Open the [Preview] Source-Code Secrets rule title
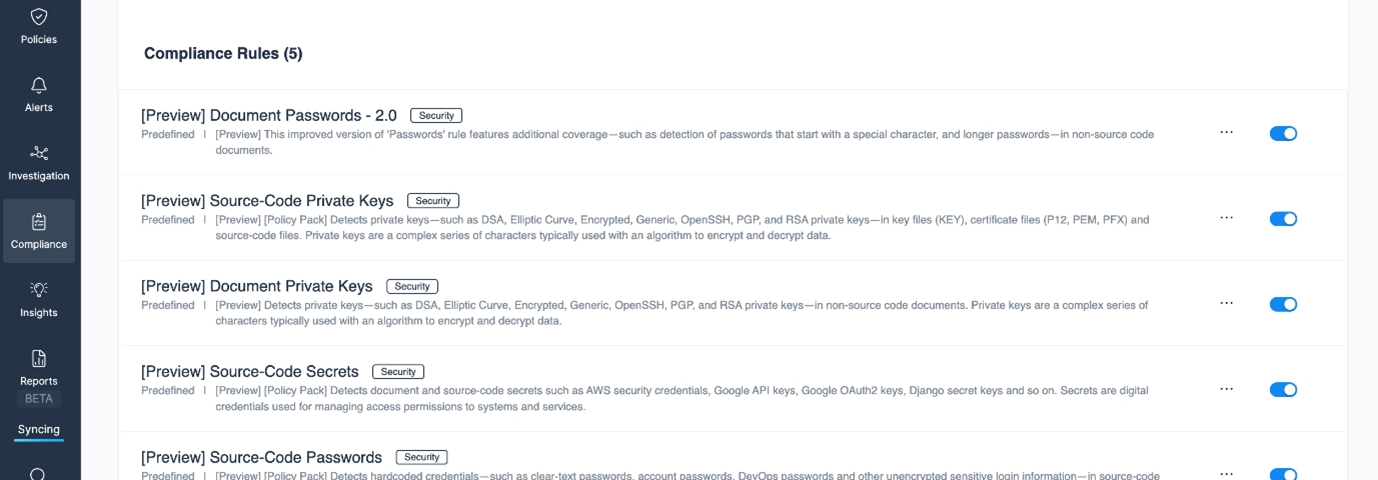 250,372
